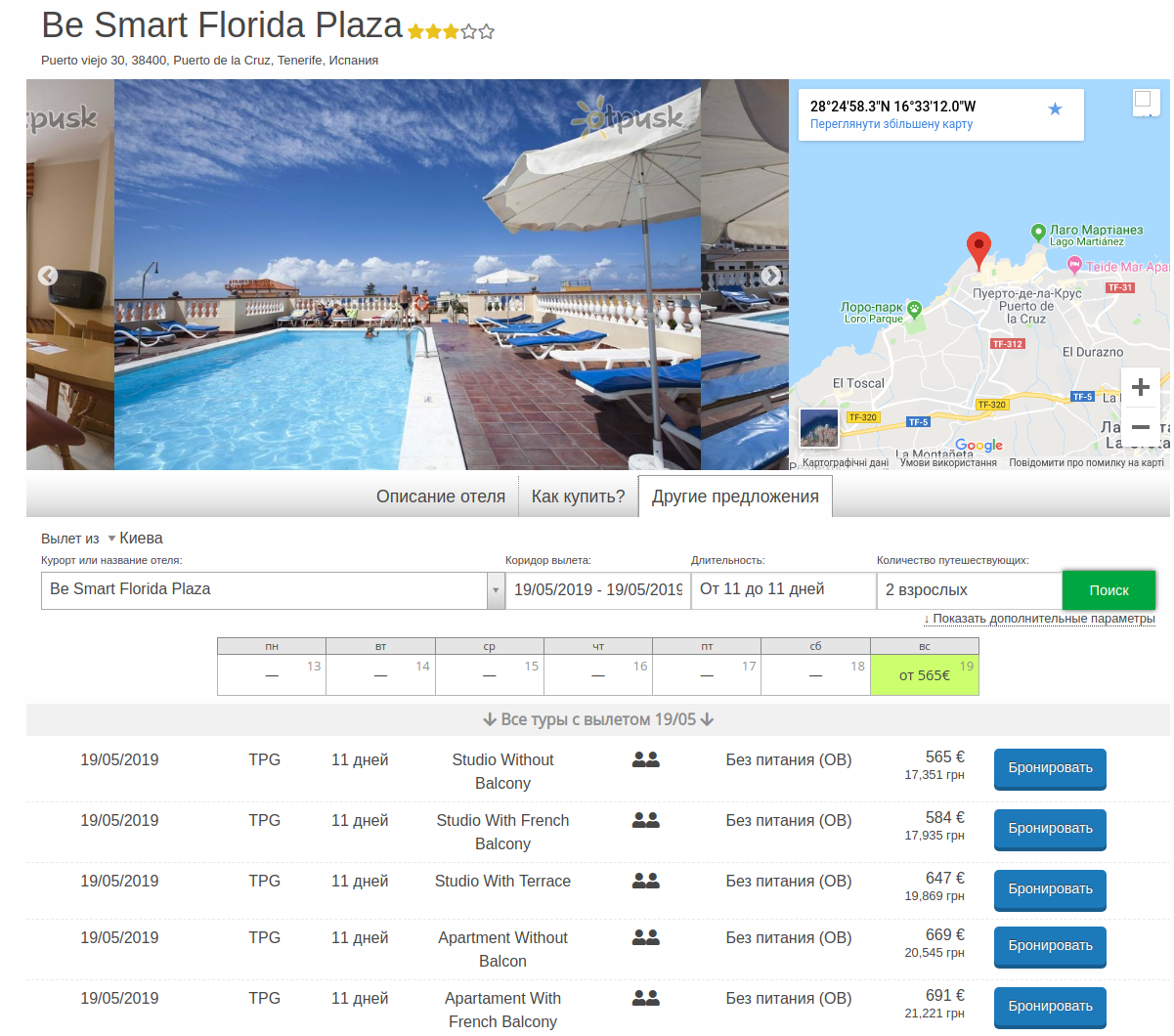Open hotel description tab

pyautogui.click(x=441, y=496)
